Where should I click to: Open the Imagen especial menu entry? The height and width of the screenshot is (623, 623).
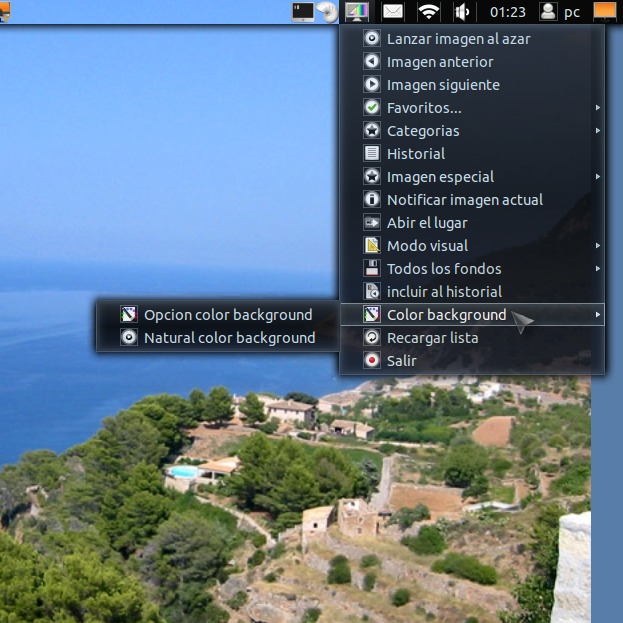pyautogui.click(x=472, y=176)
